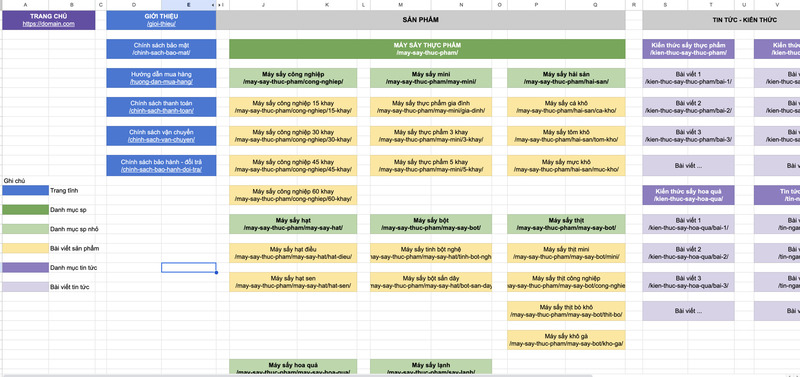Select the Máy sấy thịt mini cell
Screen dimensions: 800x377
pyautogui.click(x=566, y=253)
